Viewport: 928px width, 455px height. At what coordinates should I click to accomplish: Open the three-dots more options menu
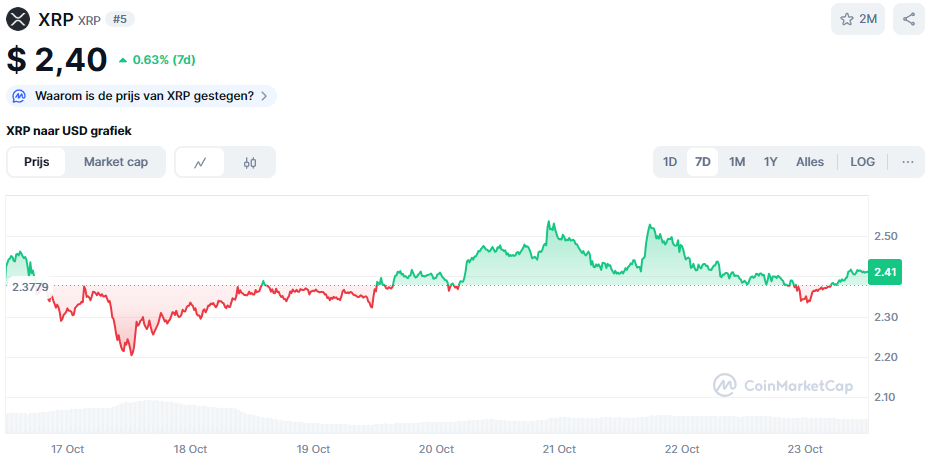pyautogui.click(x=908, y=162)
